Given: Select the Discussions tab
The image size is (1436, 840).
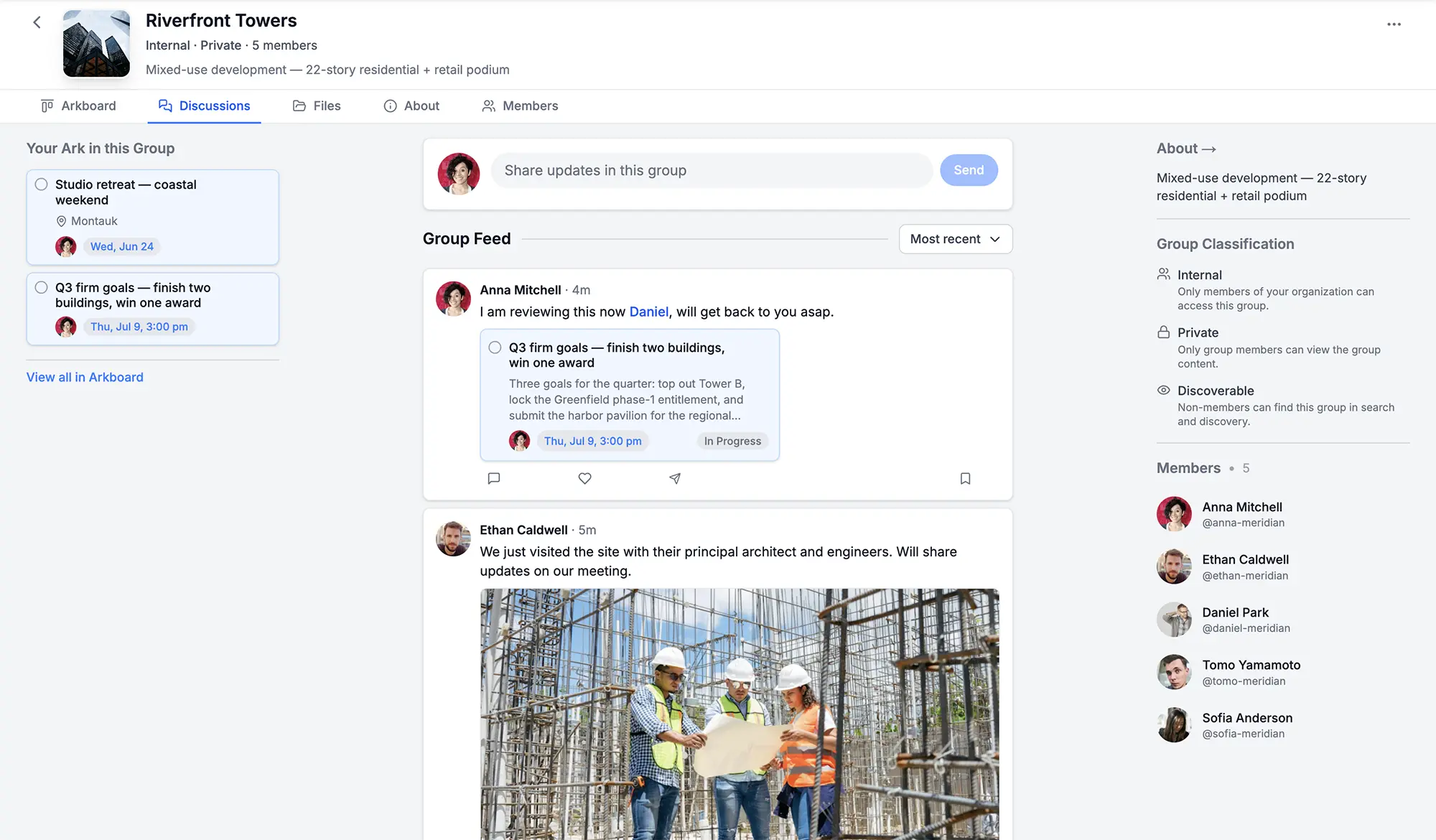Looking at the screenshot, I should pos(204,106).
